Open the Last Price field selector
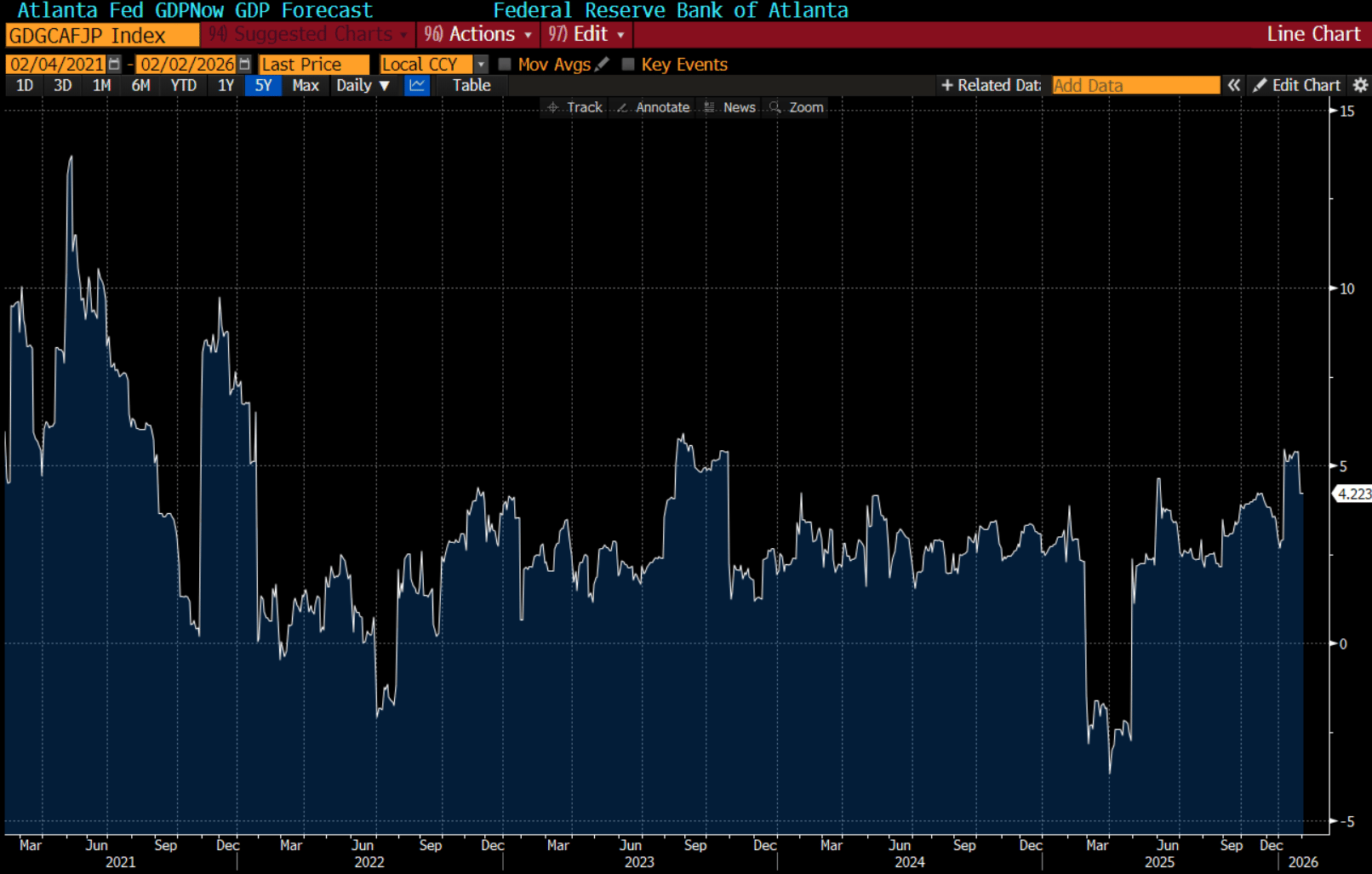Viewport: 1372px width, 874px height. point(314,65)
